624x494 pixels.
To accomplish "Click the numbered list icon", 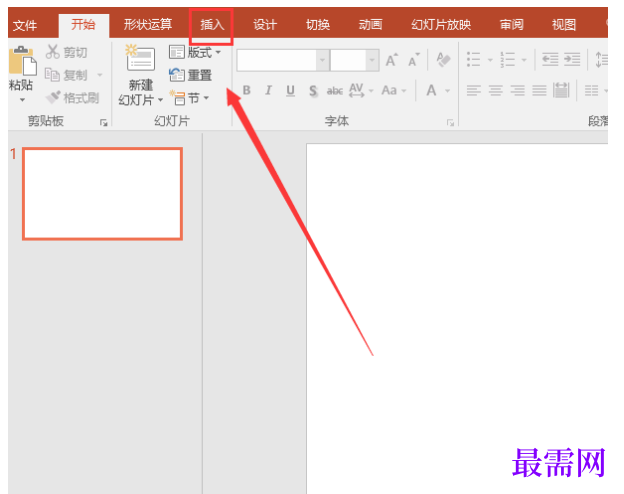I will (x=508, y=60).
